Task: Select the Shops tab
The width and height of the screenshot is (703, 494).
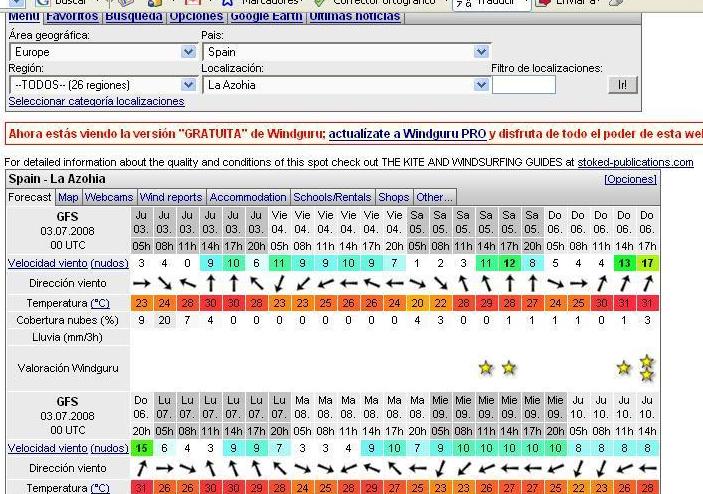Action: pyautogui.click(x=394, y=197)
